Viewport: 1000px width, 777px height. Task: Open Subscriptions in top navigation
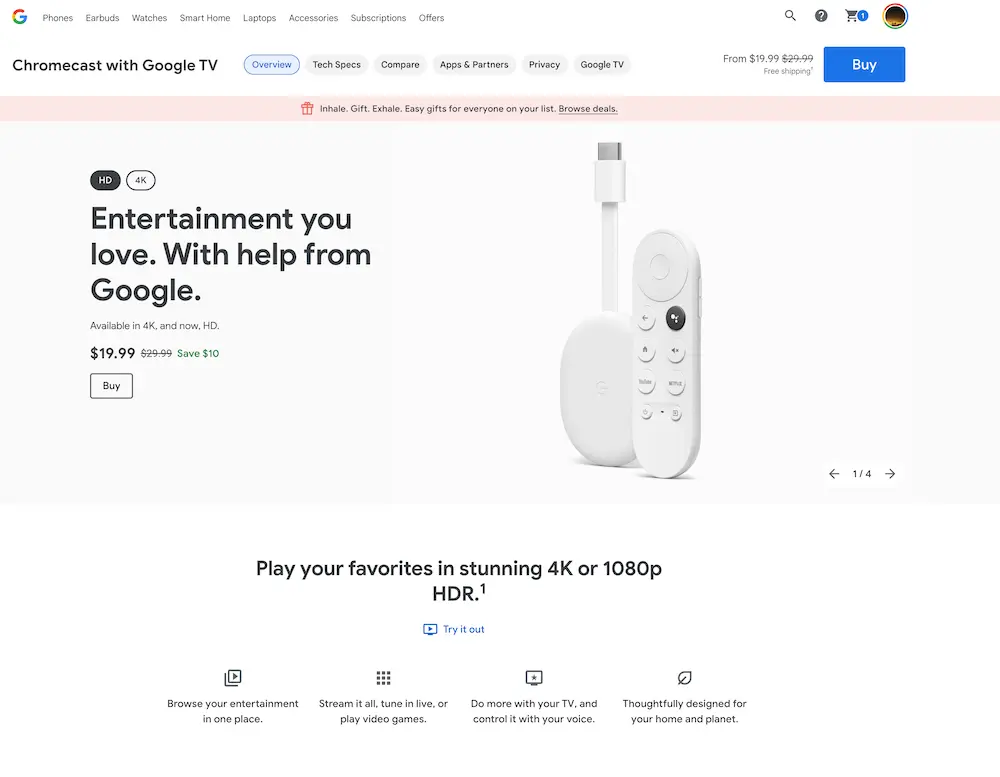pyautogui.click(x=378, y=18)
